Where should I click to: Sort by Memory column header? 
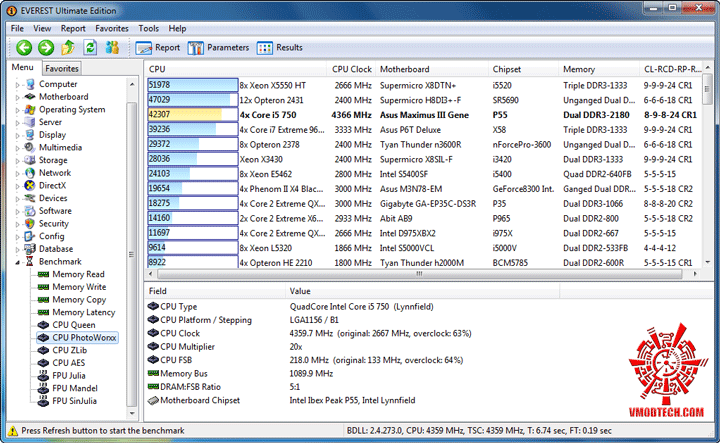599,69
